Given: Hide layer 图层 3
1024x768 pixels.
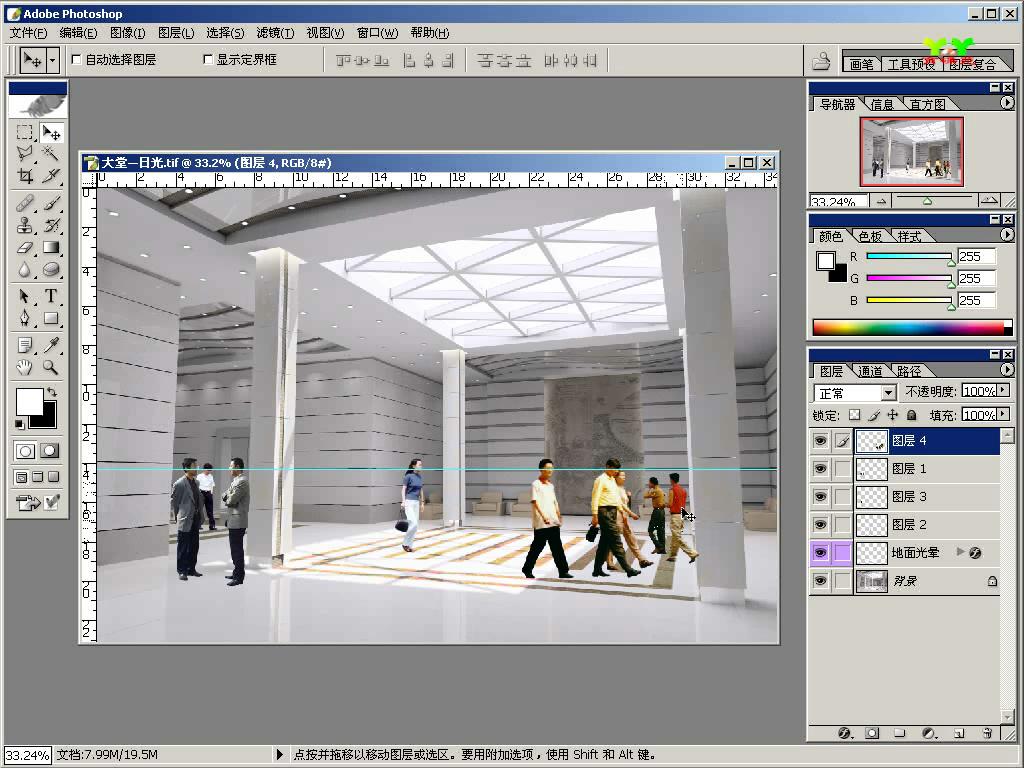Looking at the screenshot, I should 820,496.
